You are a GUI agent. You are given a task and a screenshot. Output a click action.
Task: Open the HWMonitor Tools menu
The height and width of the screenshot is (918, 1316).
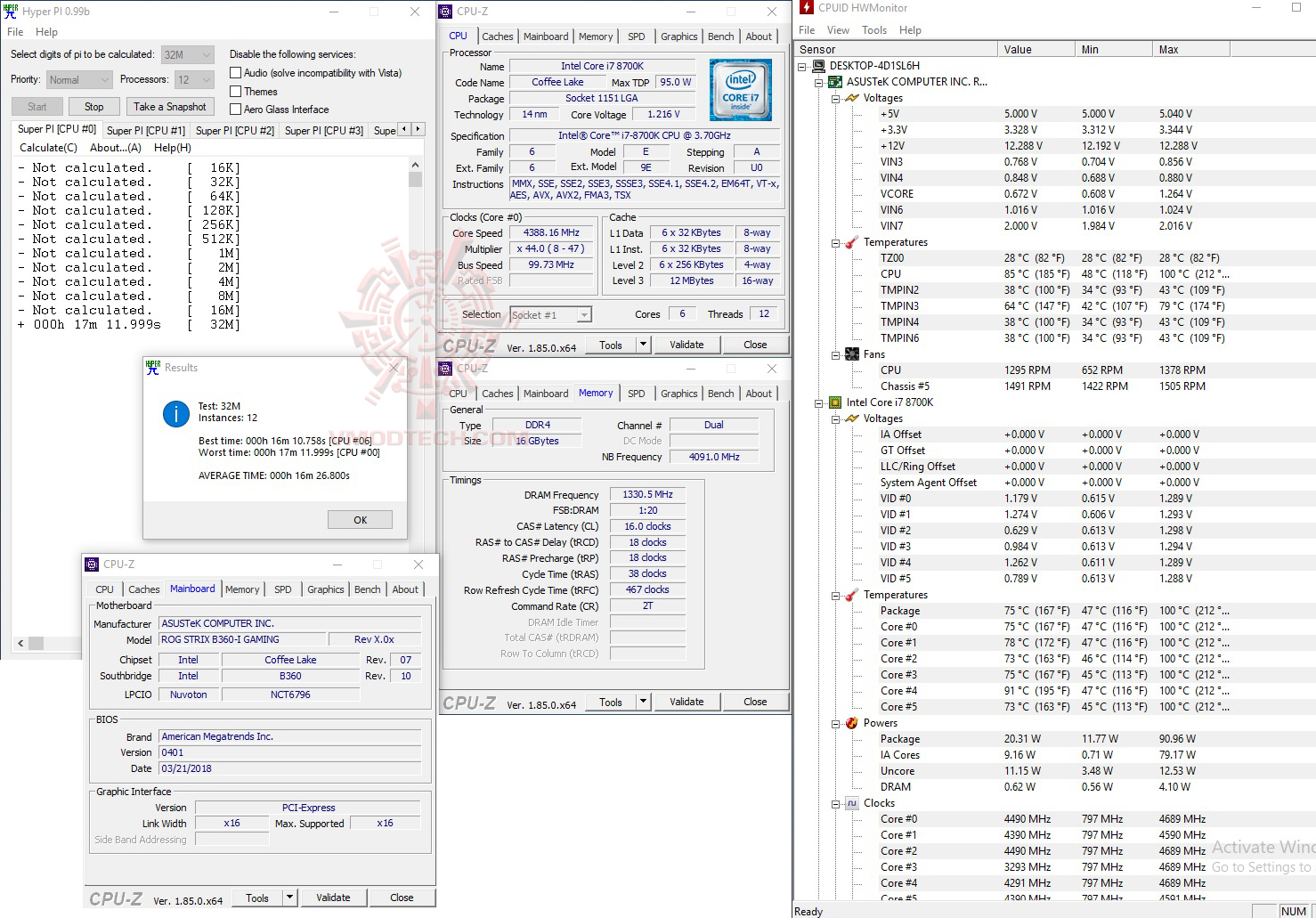click(874, 30)
